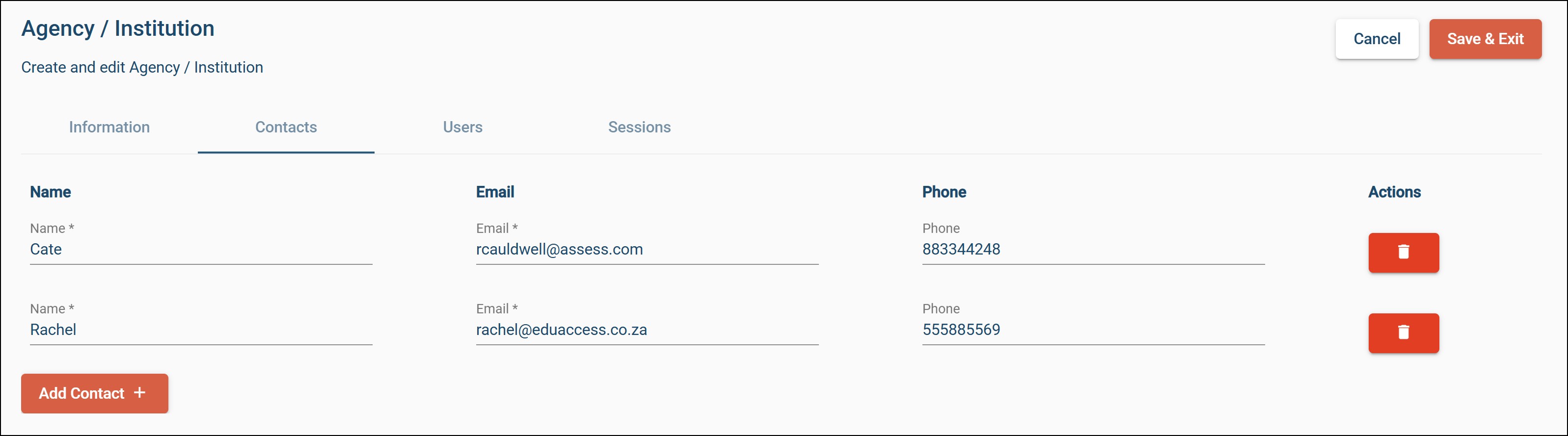1568x436 pixels.
Task: Click the Add Contact button
Action: [94, 393]
